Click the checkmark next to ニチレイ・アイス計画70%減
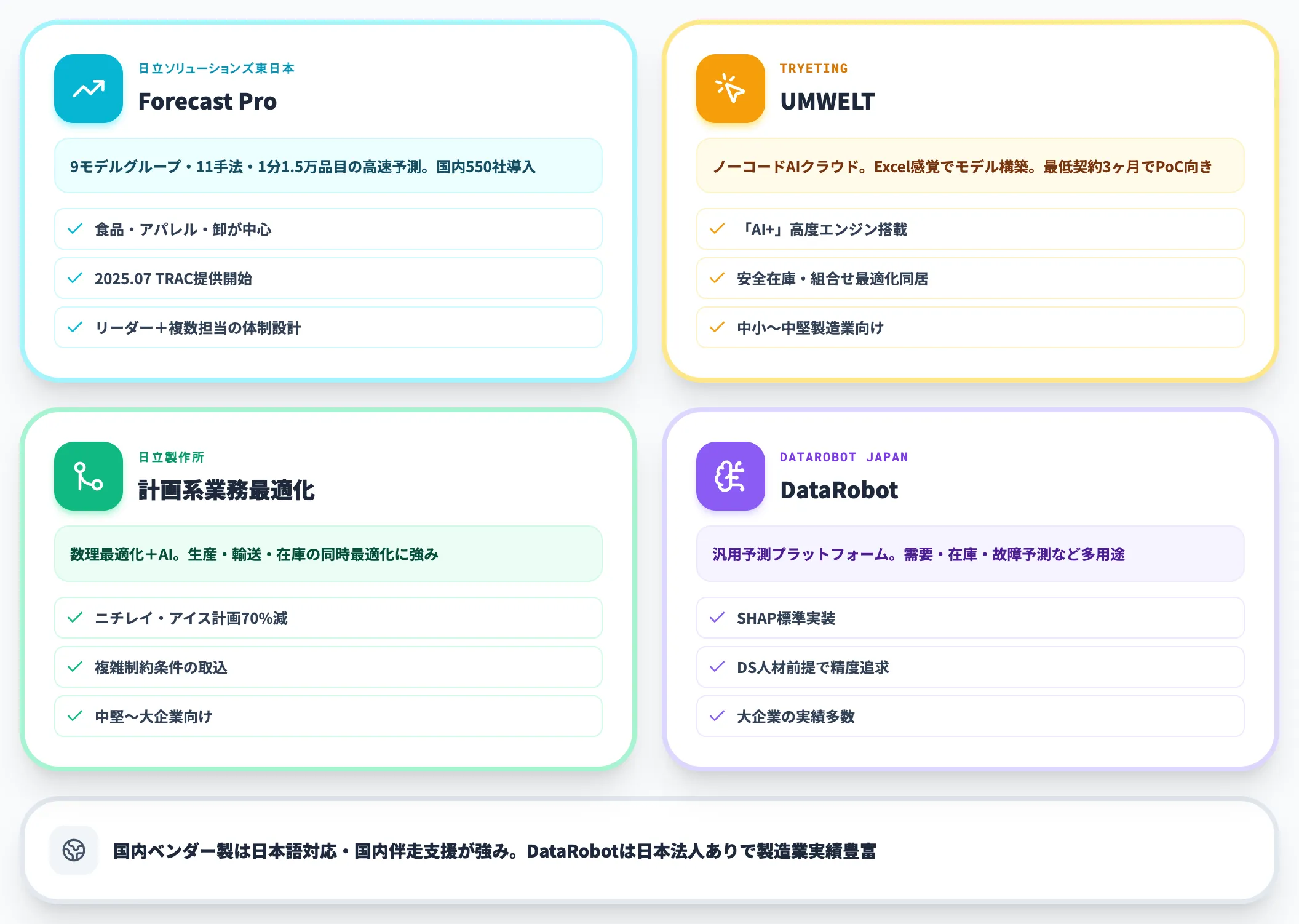Image resolution: width=1299 pixels, height=924 pixels. (x=75, y=618)
